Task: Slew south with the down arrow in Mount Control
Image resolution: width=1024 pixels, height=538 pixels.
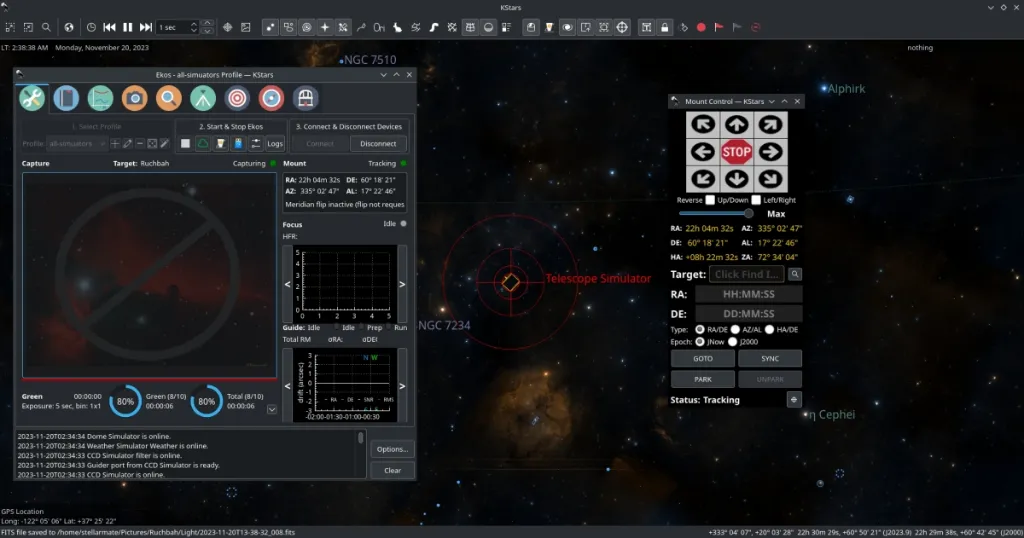Action: click(x=737, y=179)
